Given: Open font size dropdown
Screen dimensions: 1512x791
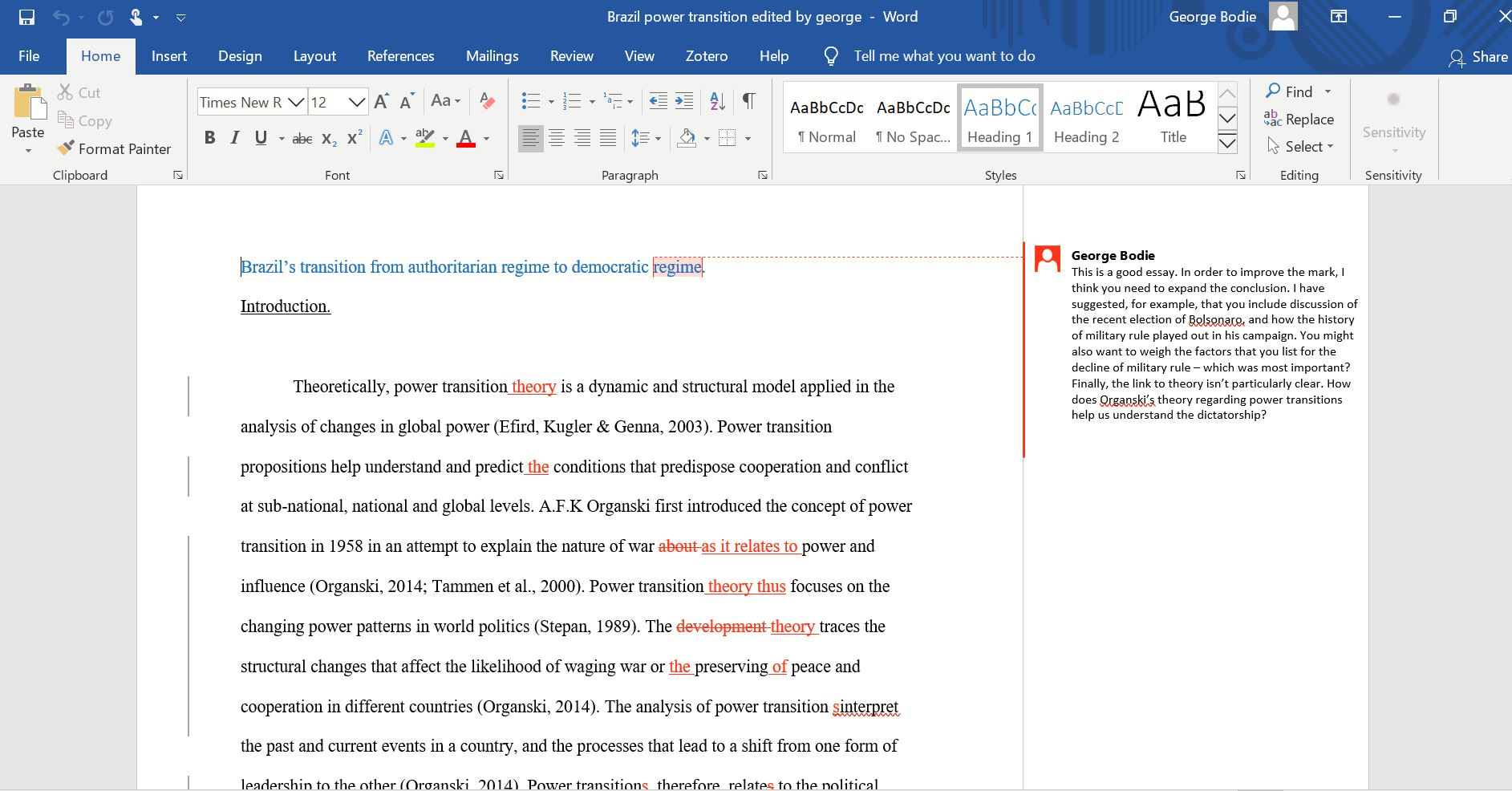Looking at the screenshot, I should point(357,102).
